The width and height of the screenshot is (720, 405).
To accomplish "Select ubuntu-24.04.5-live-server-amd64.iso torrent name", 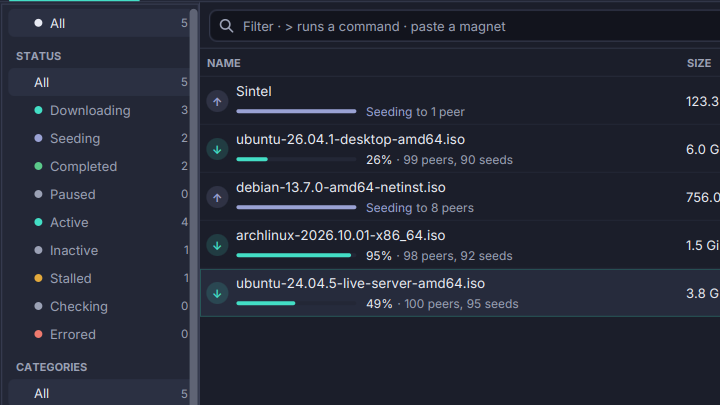I will pyautogui.click(x=360, y=283).
